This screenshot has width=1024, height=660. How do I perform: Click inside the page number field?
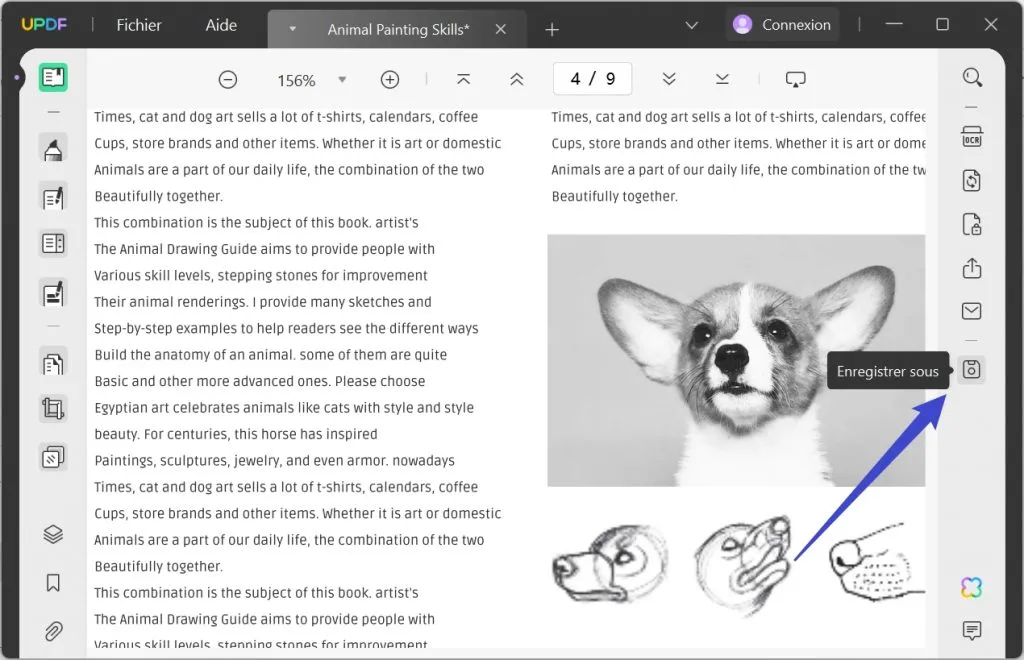tap(592, 78)
